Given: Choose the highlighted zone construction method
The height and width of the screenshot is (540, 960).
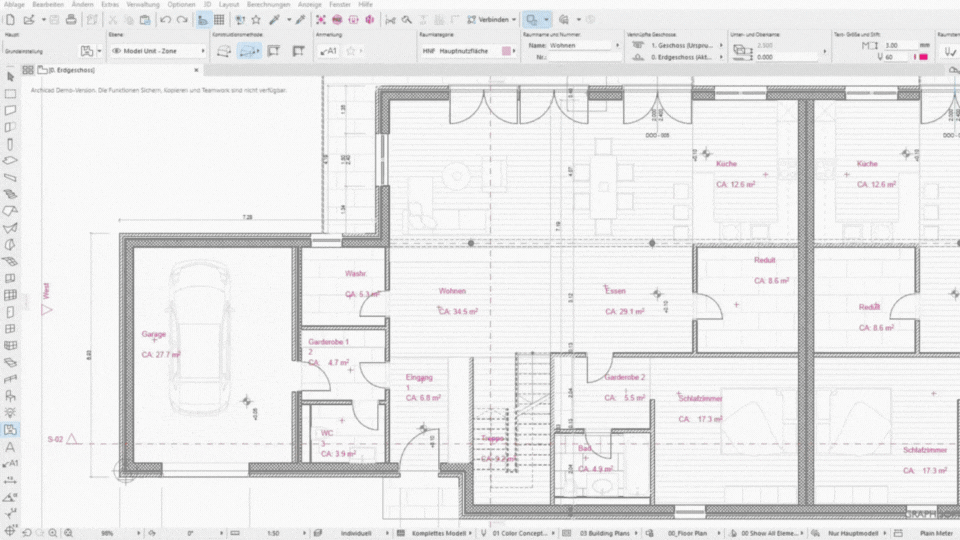Looking at the screenshot, I should (249, 51).
